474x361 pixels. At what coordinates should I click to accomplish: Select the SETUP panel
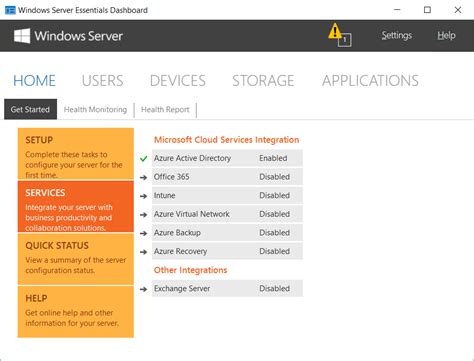76,154
